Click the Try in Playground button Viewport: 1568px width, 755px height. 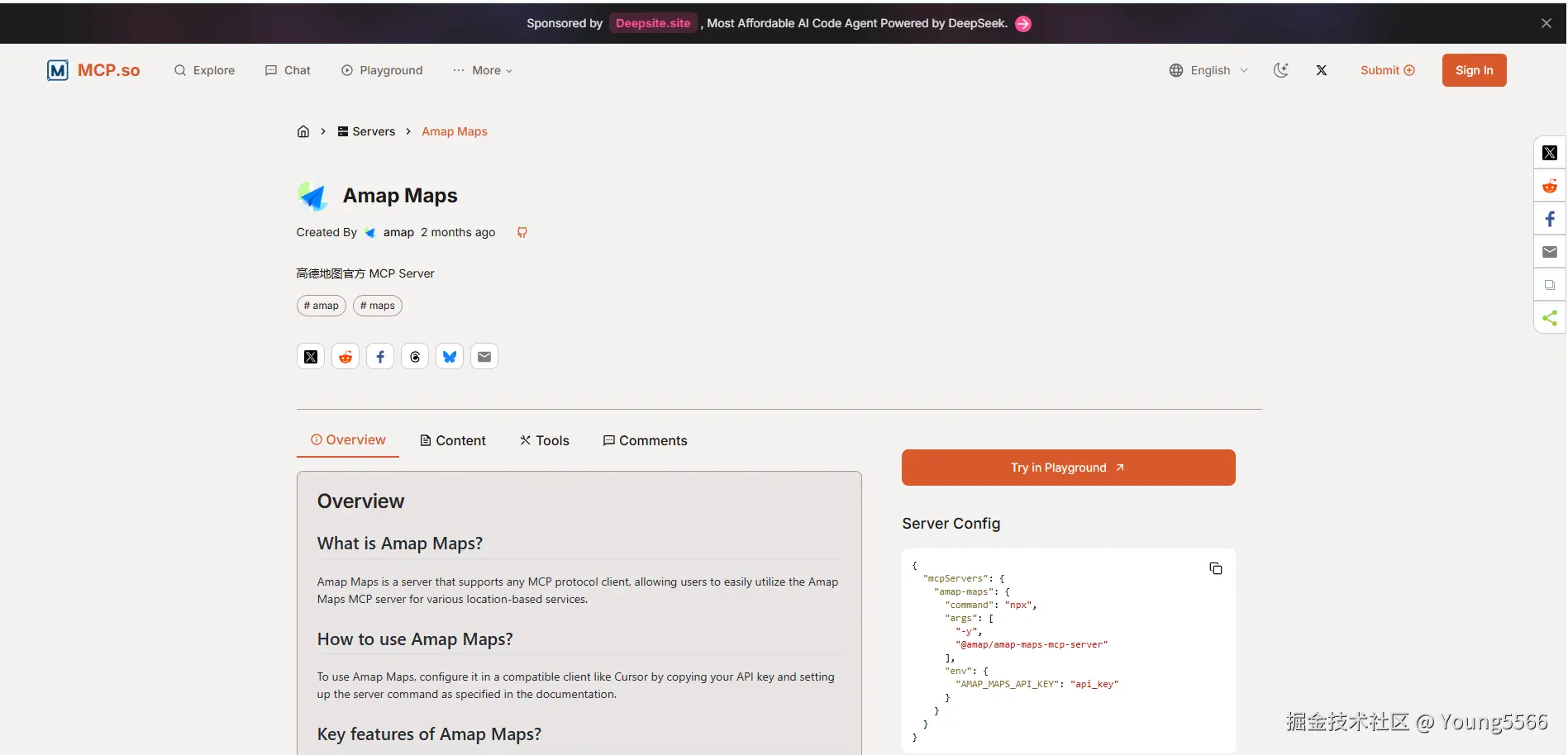pos(1068,468)
